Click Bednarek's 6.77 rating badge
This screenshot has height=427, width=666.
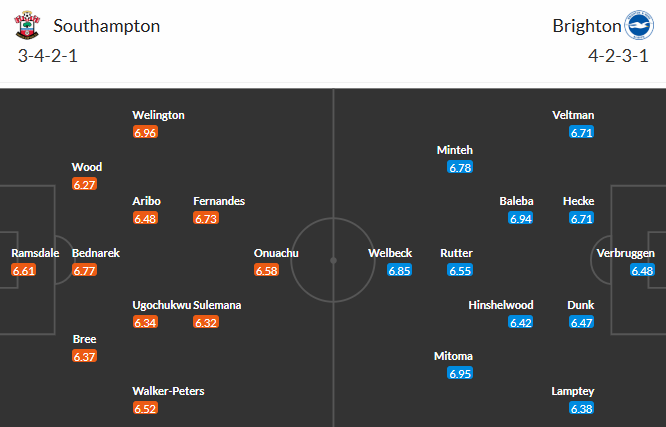pos(85,270)
